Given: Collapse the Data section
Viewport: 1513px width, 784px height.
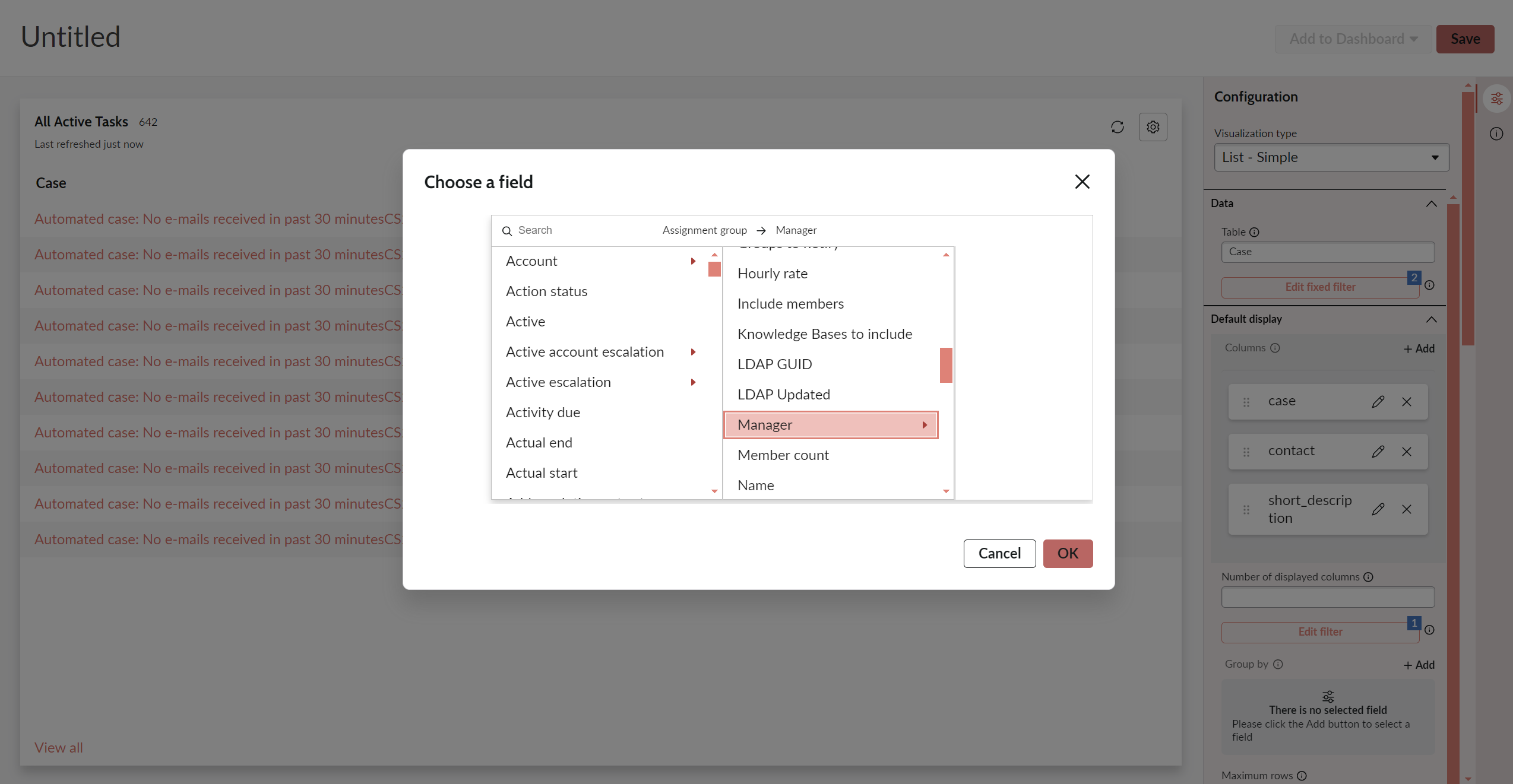Looking at the screenshot, I should tap(1431, 203).
